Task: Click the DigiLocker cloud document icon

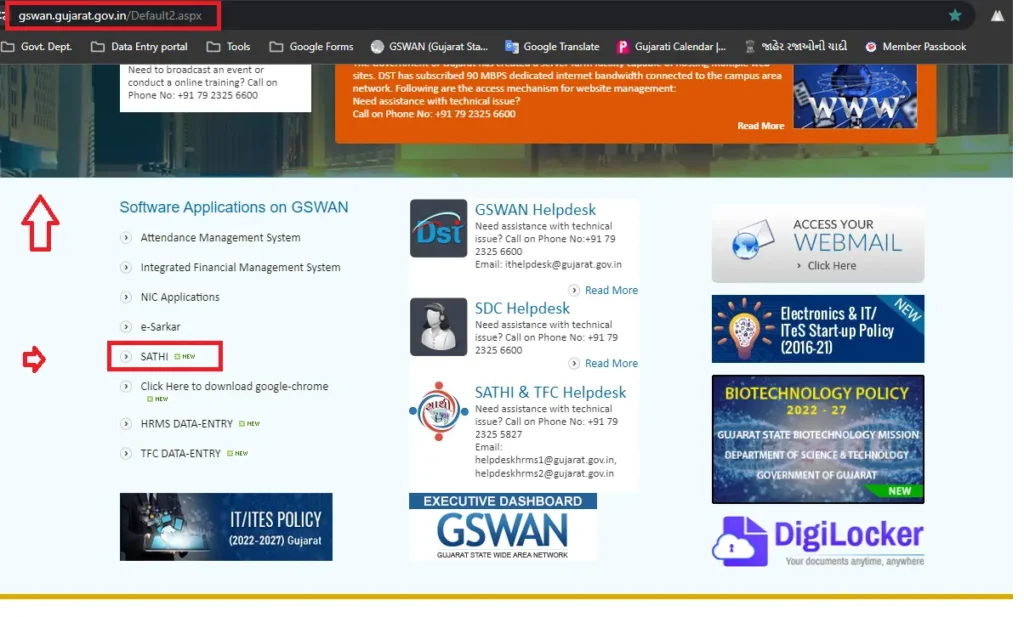Action: click(x=740, y=542)
